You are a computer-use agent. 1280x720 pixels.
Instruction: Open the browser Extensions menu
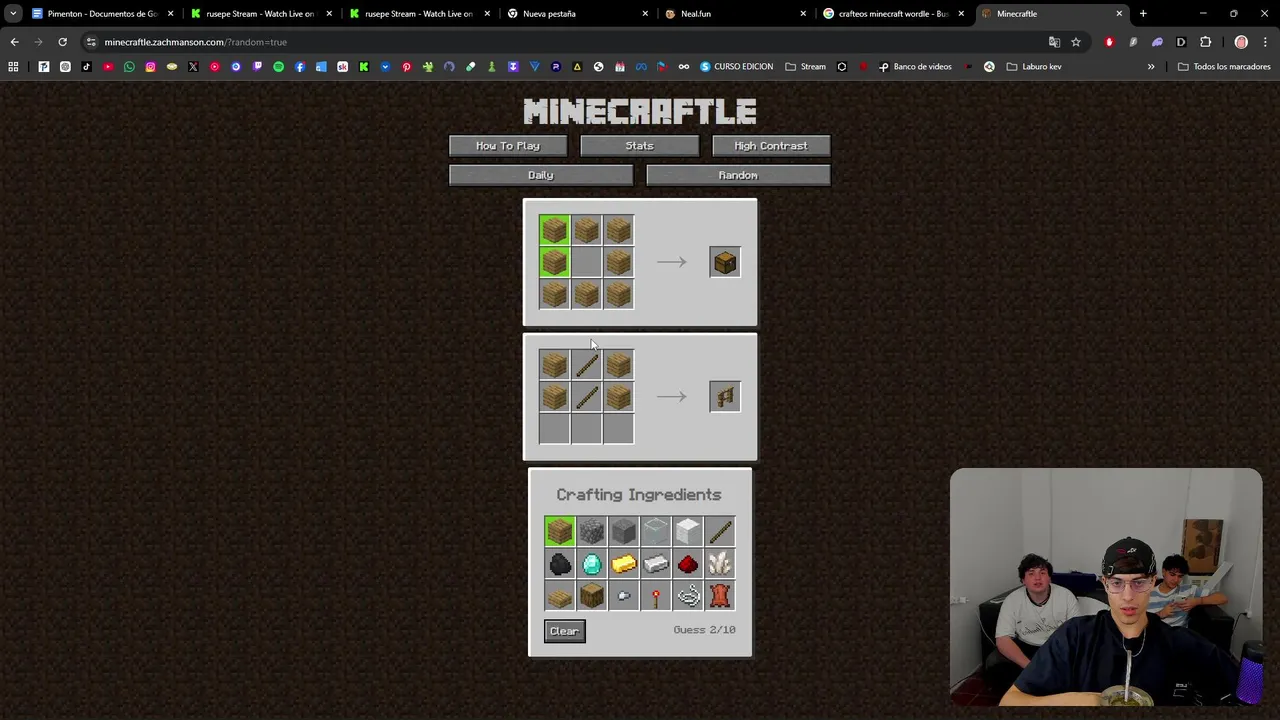(1205, 42)
